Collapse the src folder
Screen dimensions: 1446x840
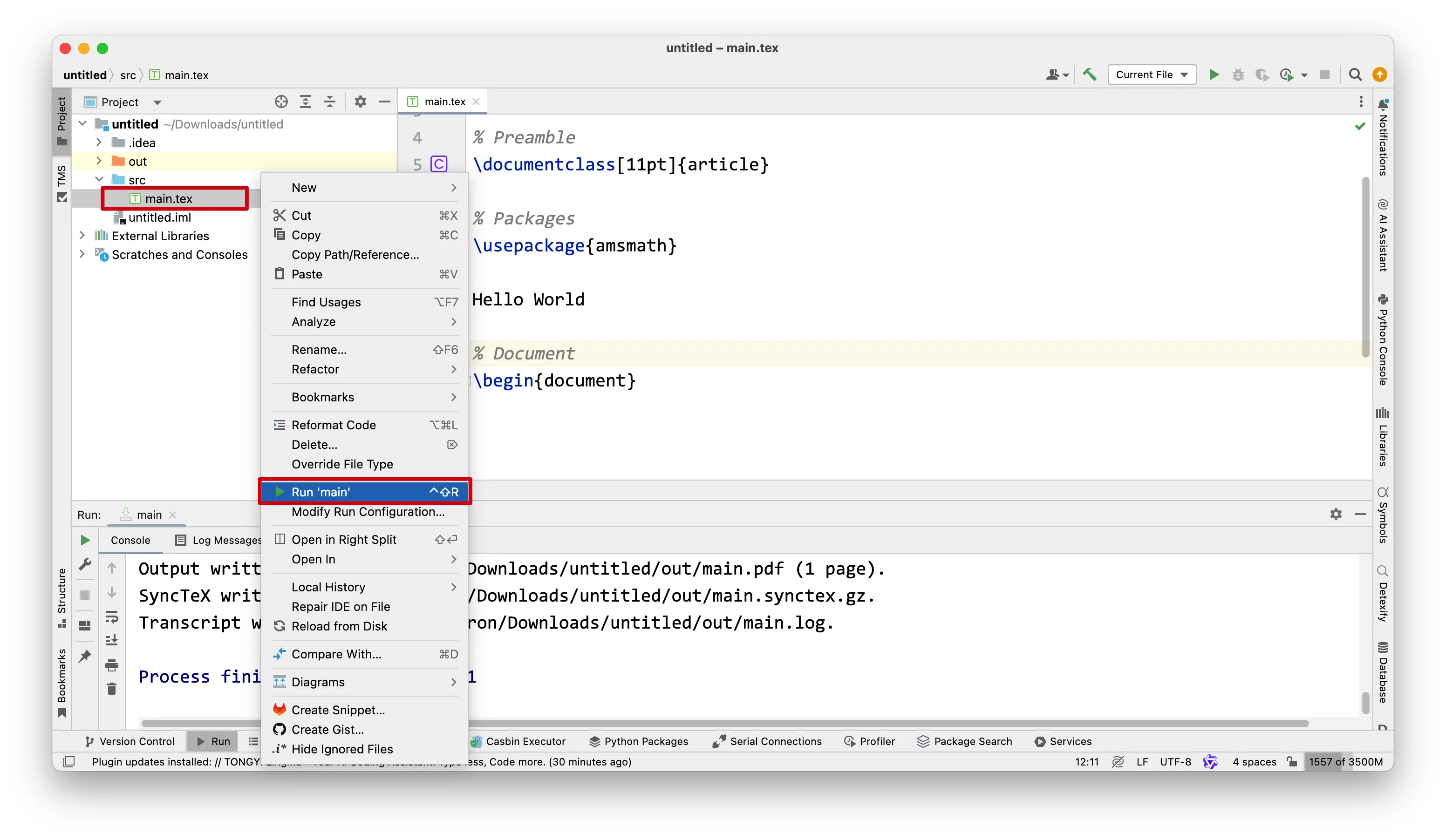pyautogui.click(x=99, y=179)
